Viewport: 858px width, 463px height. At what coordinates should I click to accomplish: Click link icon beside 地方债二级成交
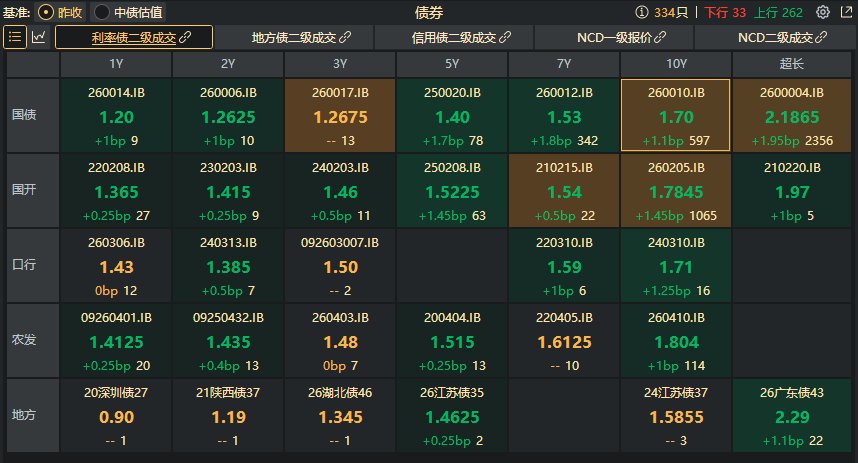pos(345,37)
